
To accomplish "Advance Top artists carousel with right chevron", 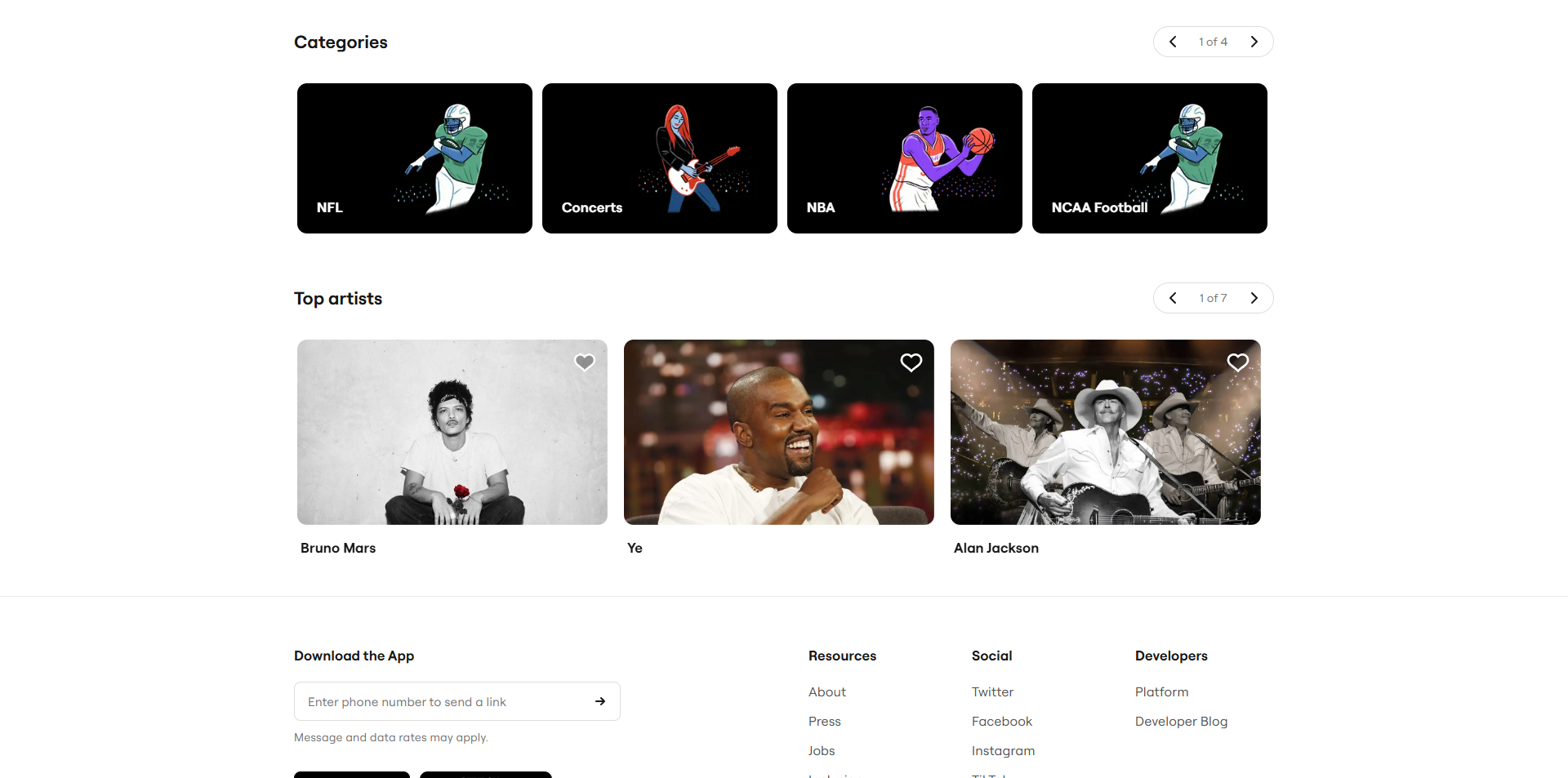I will point(1254,298).
